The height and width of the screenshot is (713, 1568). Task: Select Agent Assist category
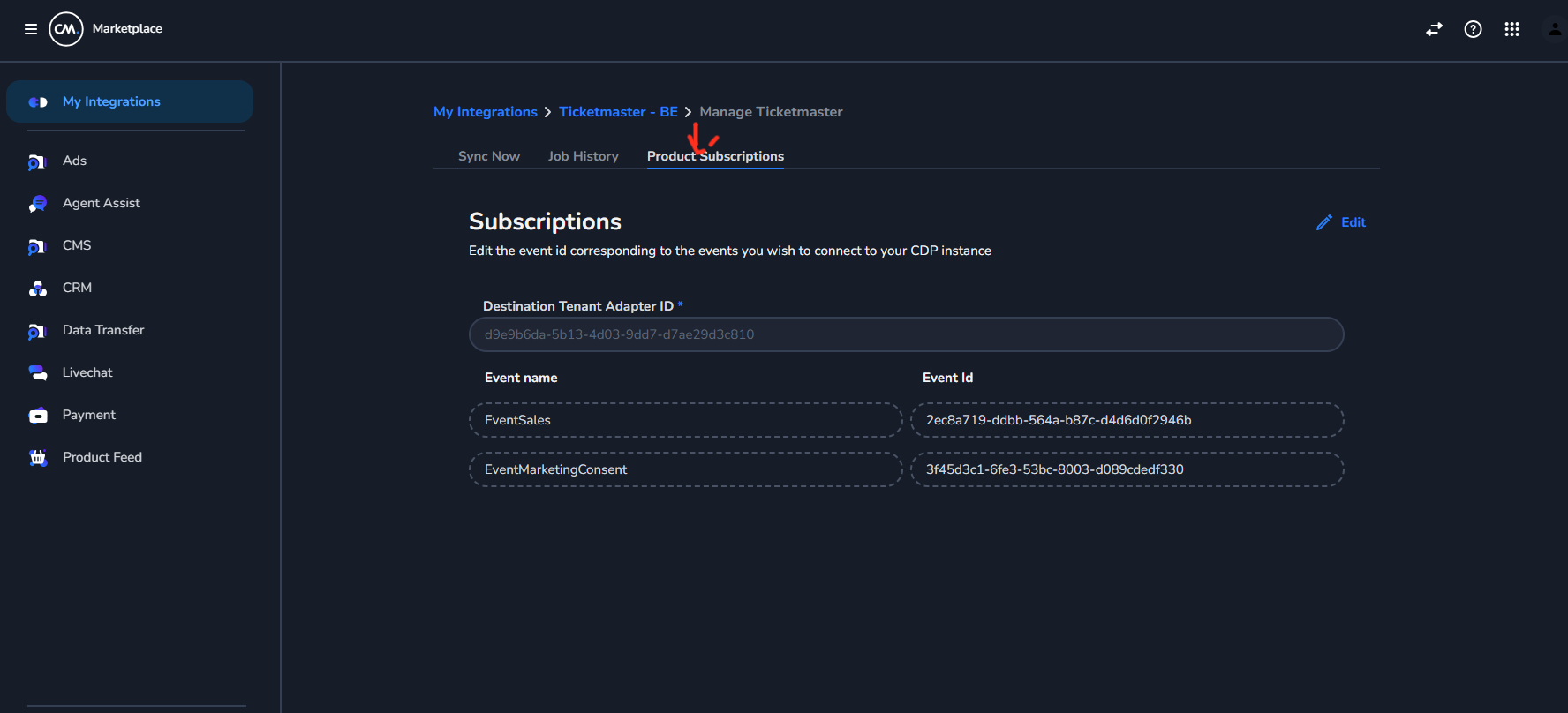coord(102,203)
